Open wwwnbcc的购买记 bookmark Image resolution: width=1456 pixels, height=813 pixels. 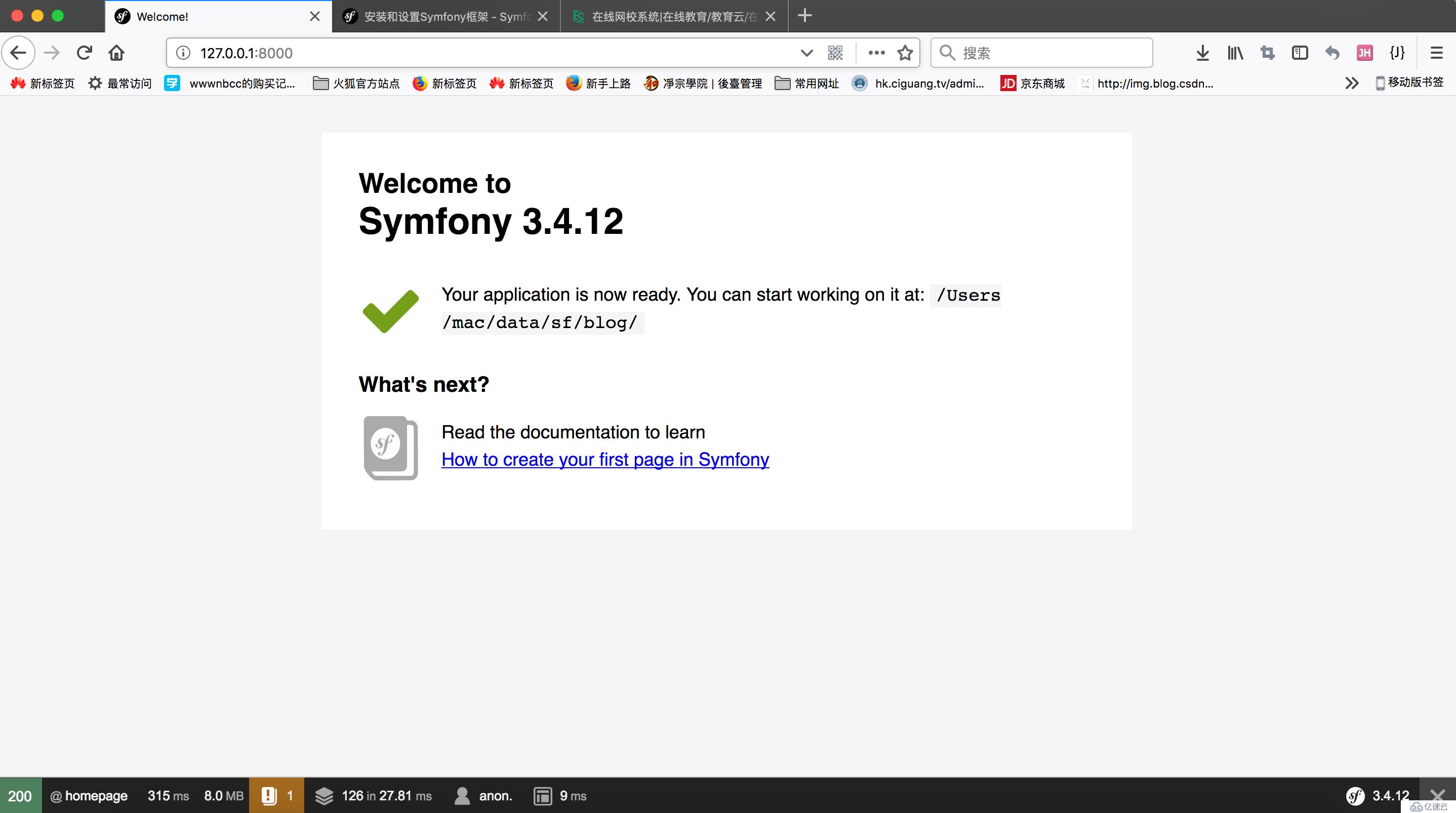(230, 83)
